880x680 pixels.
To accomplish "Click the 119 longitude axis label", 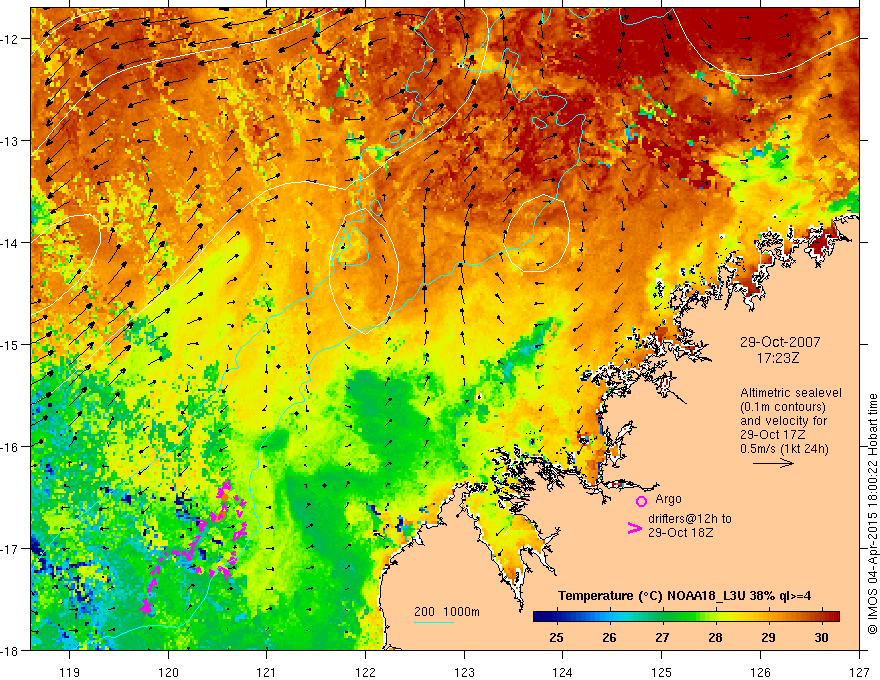I will [70, 672].
